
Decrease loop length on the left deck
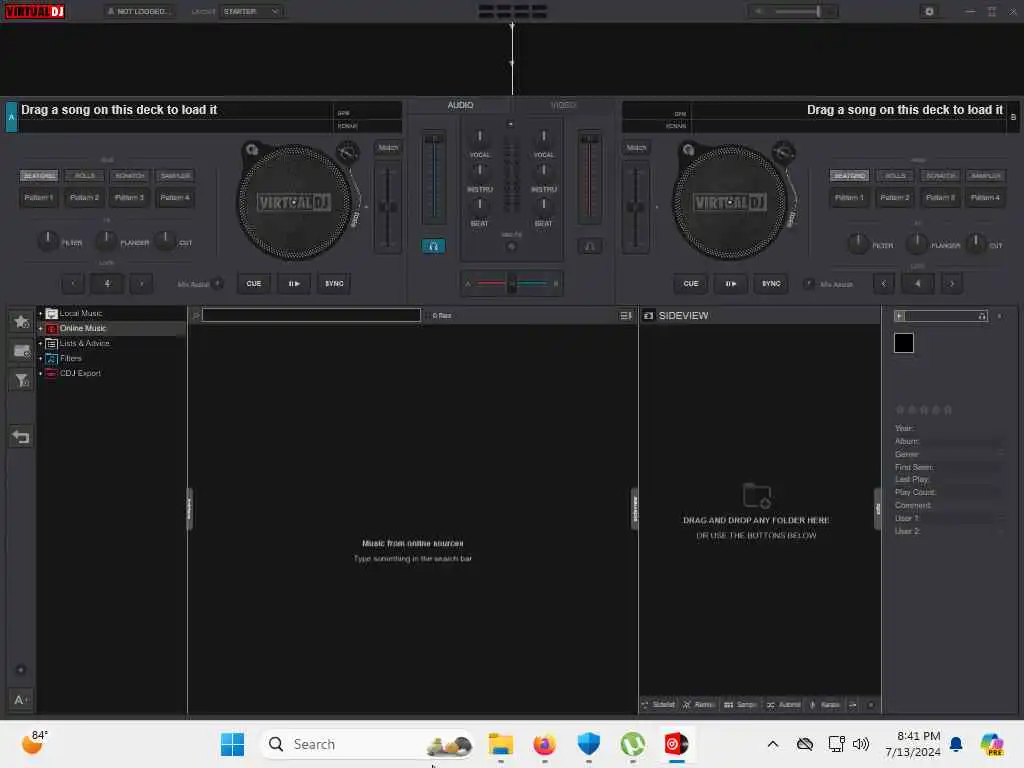[x=73, y=283]
